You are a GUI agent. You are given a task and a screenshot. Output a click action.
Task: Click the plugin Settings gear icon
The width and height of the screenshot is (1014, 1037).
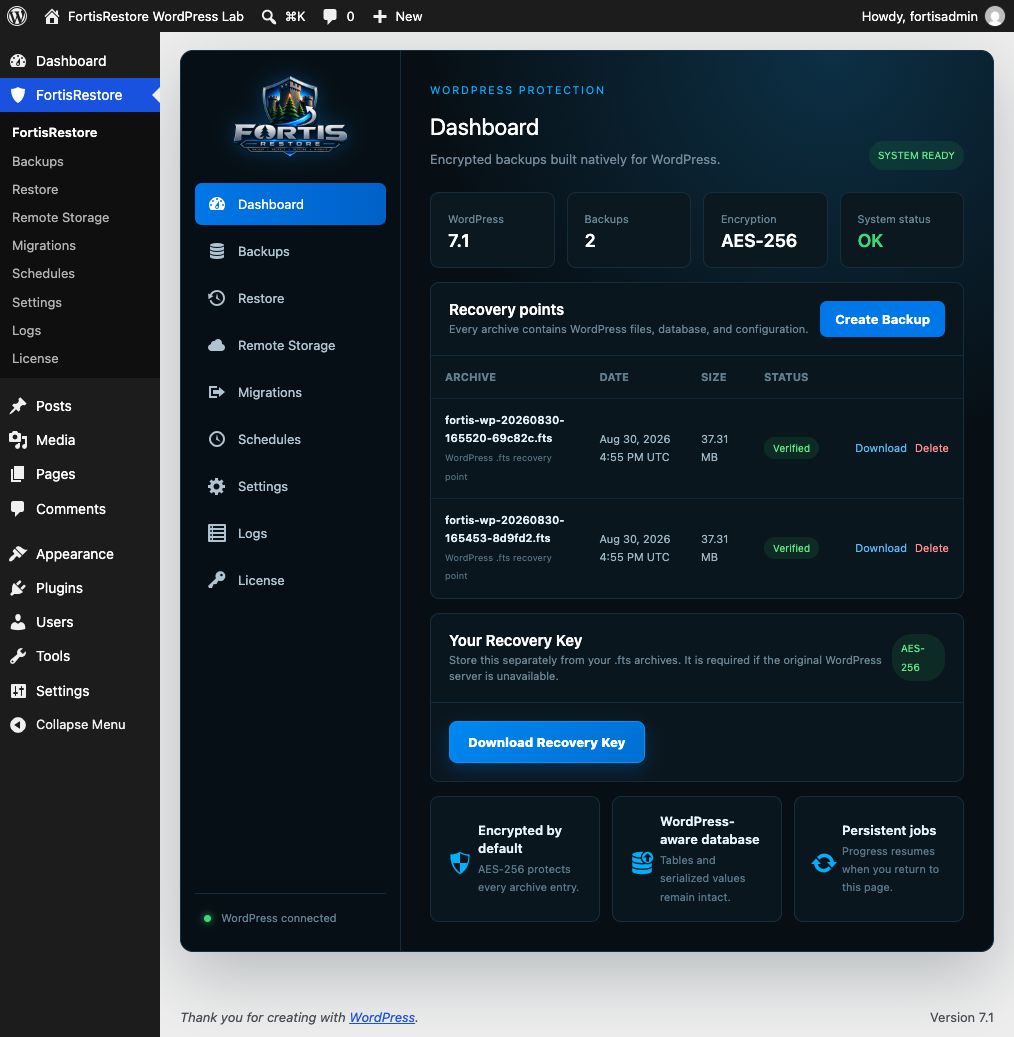pos(216,486)
